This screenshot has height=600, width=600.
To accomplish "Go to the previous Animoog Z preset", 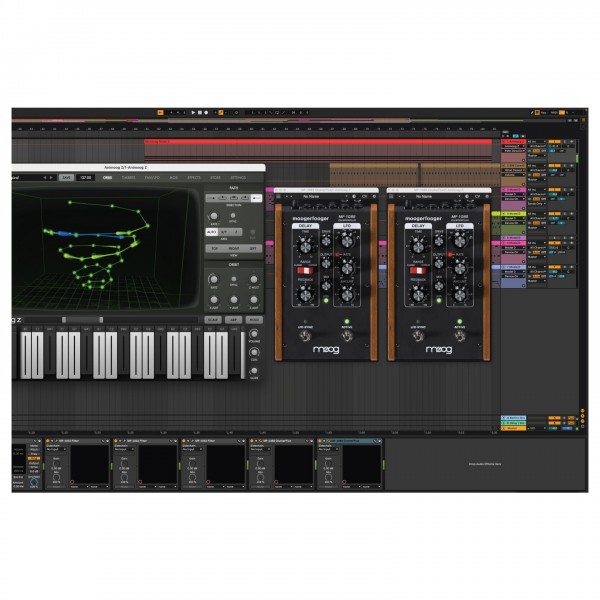I will 44,178.
